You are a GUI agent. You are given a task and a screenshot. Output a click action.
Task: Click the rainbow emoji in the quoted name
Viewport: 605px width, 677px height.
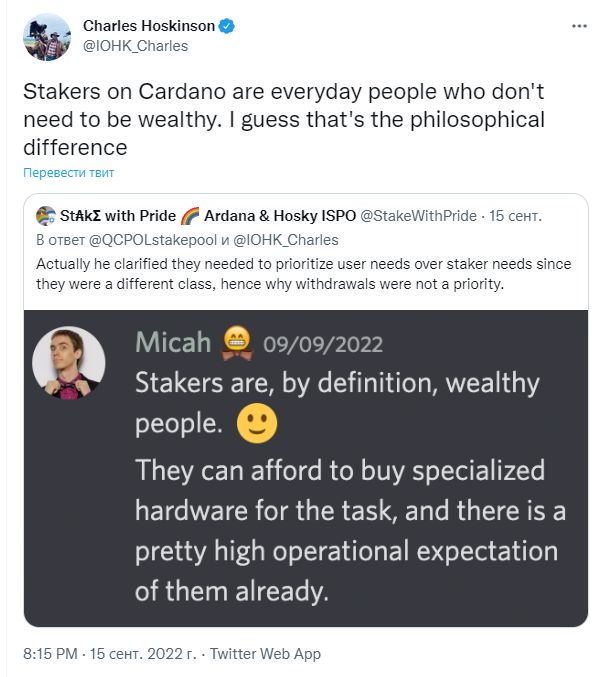191,216
